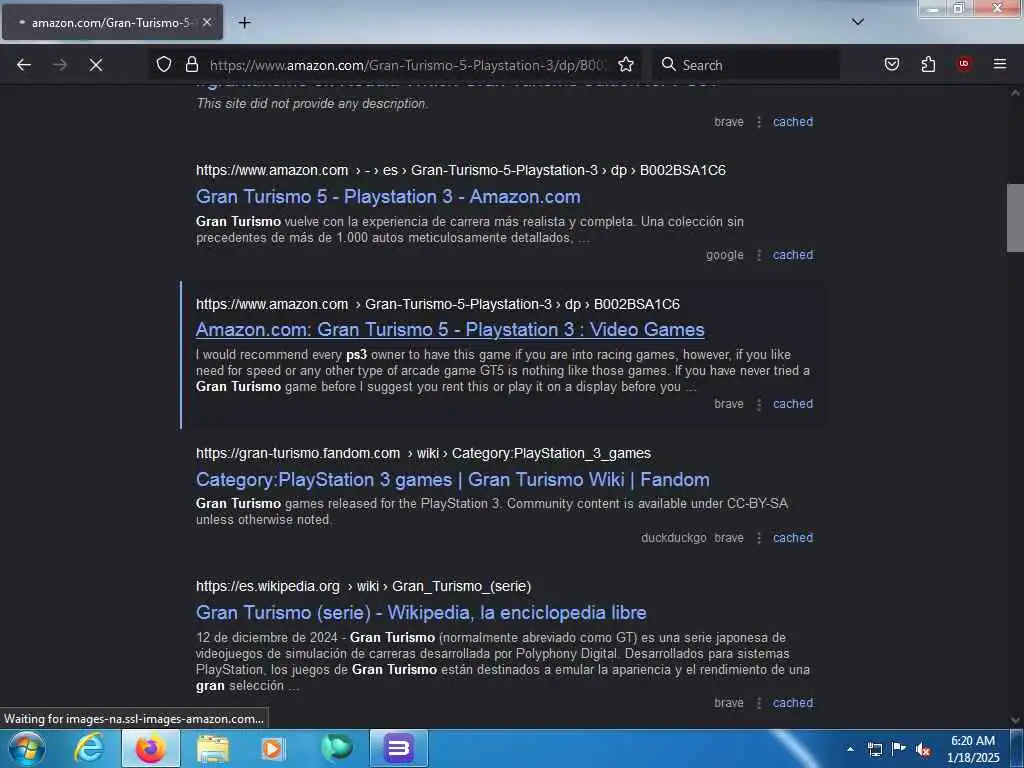This screenshot has width=1024, height=768.
Task: Click the URL text https://gran-turismo.fandom.com
Action: click(x=298, y=453)
